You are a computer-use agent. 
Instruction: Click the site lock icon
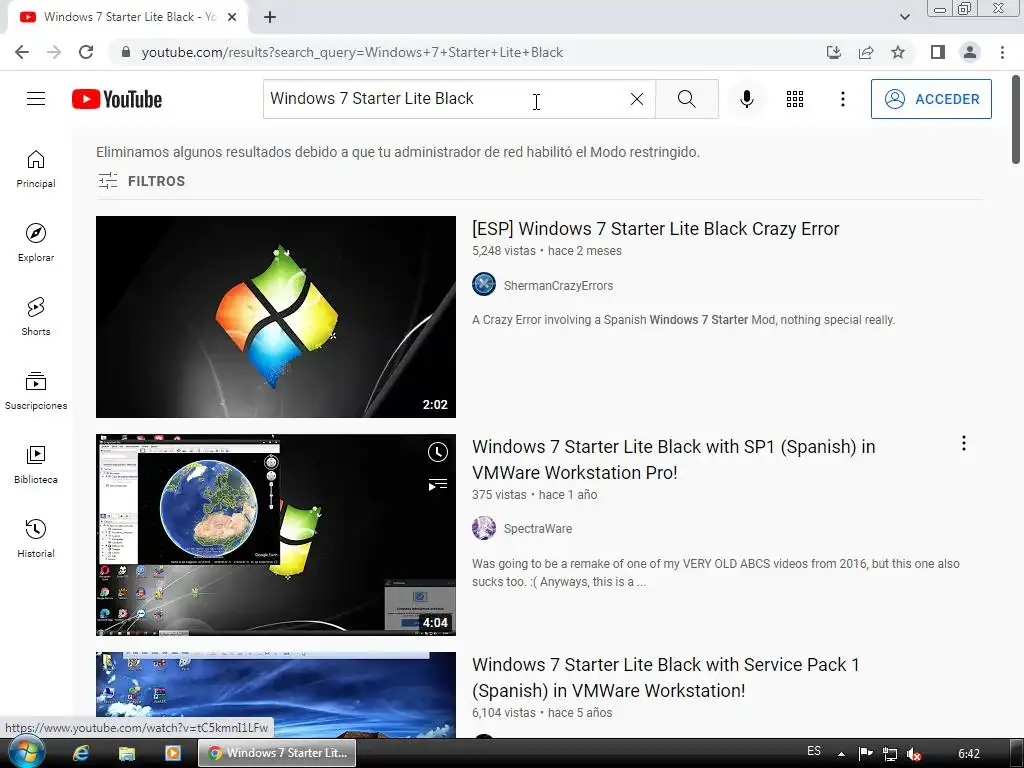point(126,52)
